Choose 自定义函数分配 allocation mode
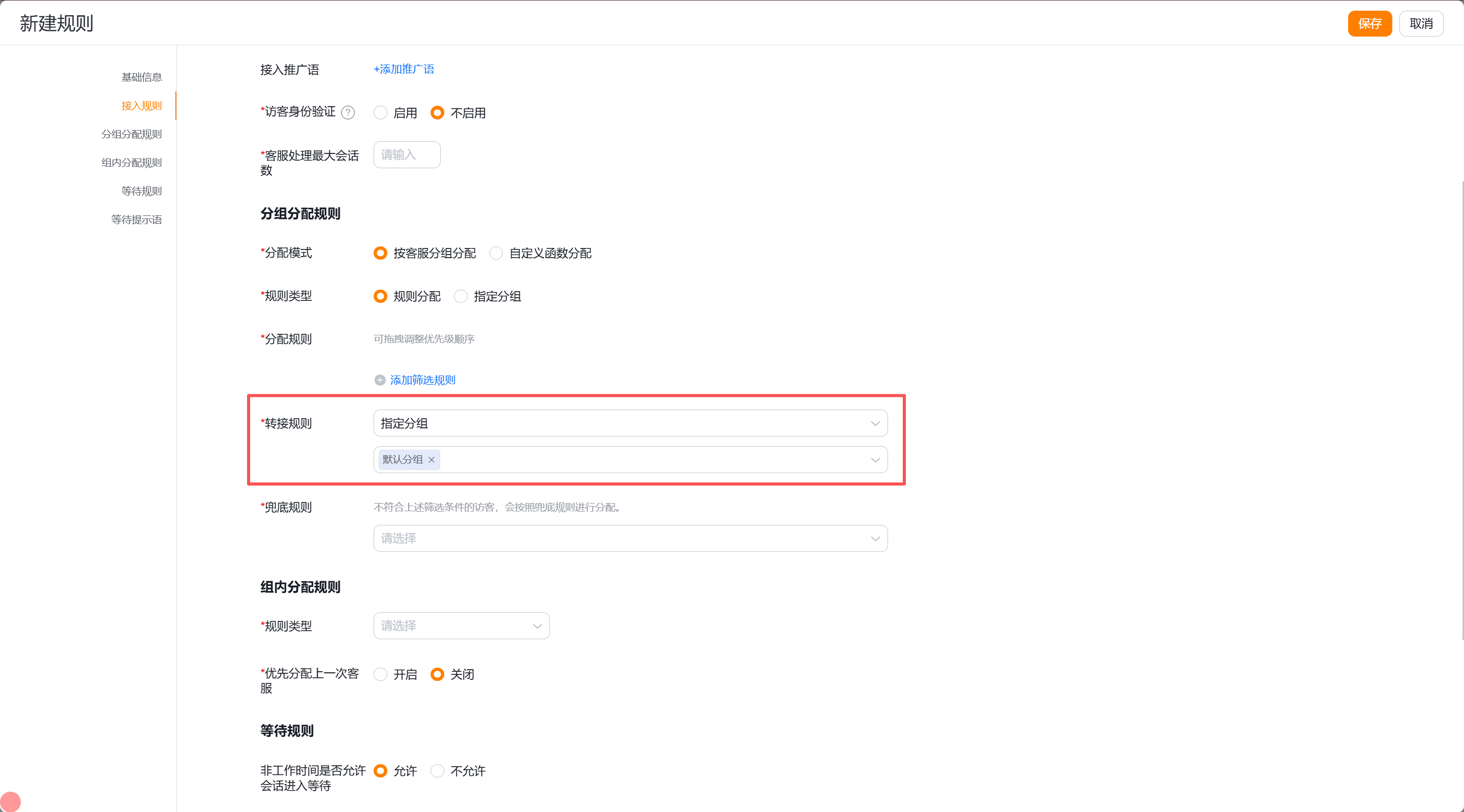1464x812 pixels. coord(496,253)
